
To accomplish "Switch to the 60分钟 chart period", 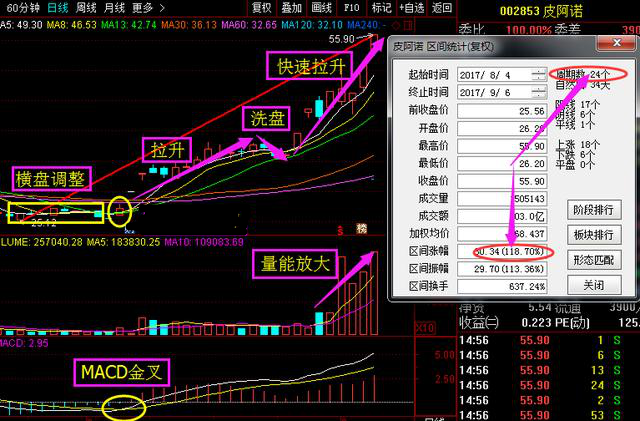I will click(21, 7).
